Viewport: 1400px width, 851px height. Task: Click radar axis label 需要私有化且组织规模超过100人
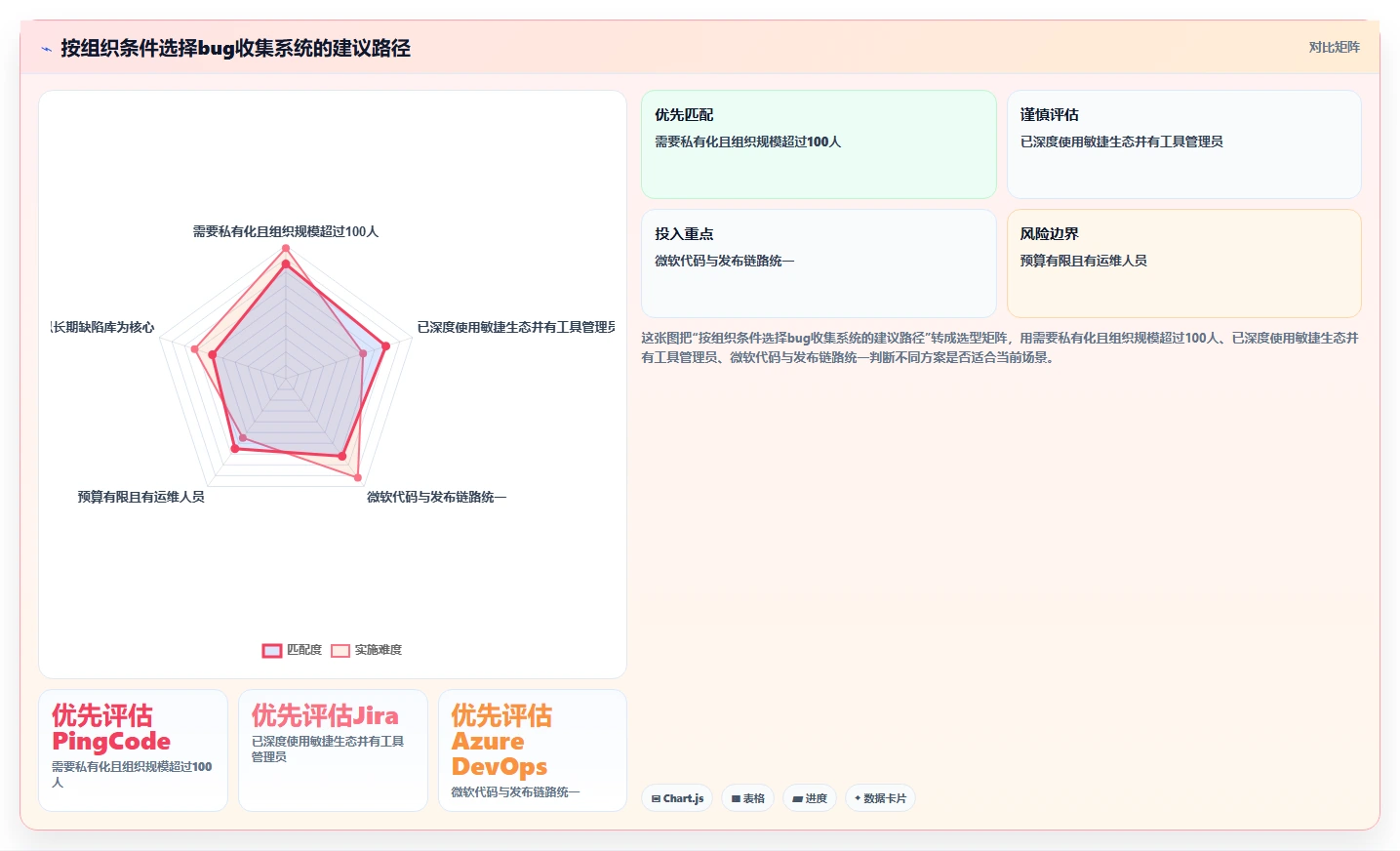pyautogui.click(x=286, y=231)
